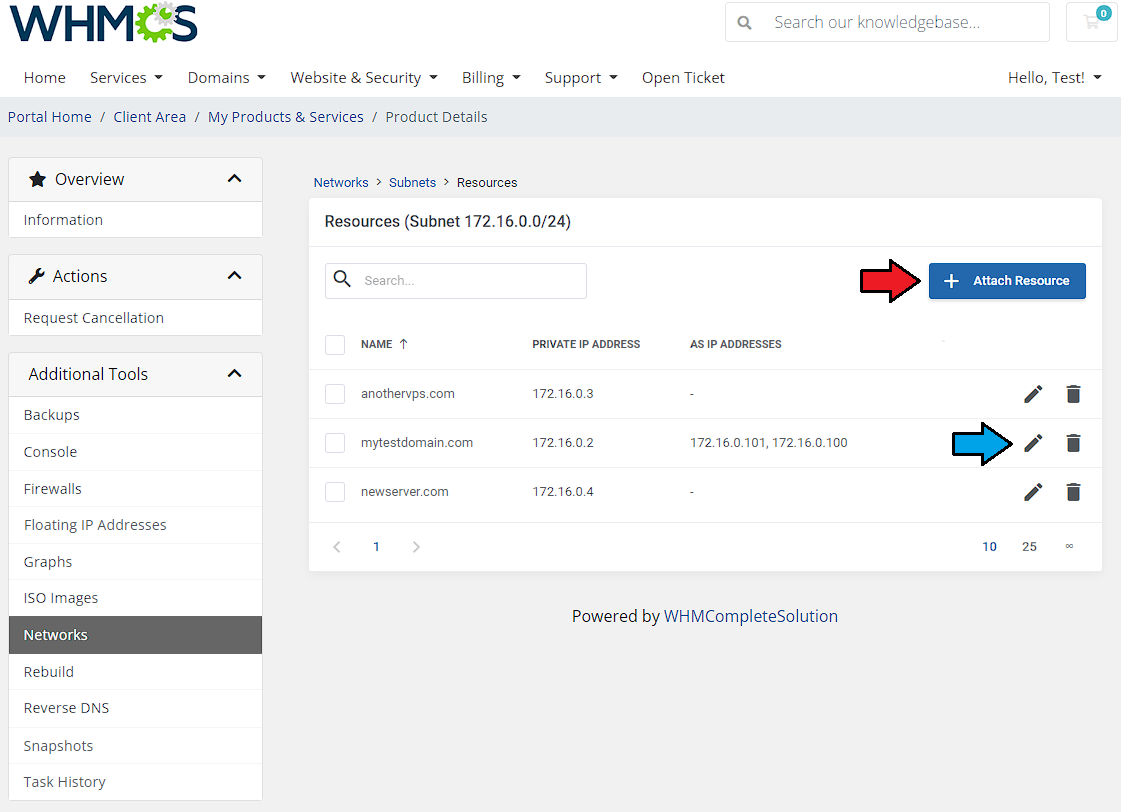Click the resources search magnifier icon
The height and width of the screenshot is (812, 1121).
(342, 279)
